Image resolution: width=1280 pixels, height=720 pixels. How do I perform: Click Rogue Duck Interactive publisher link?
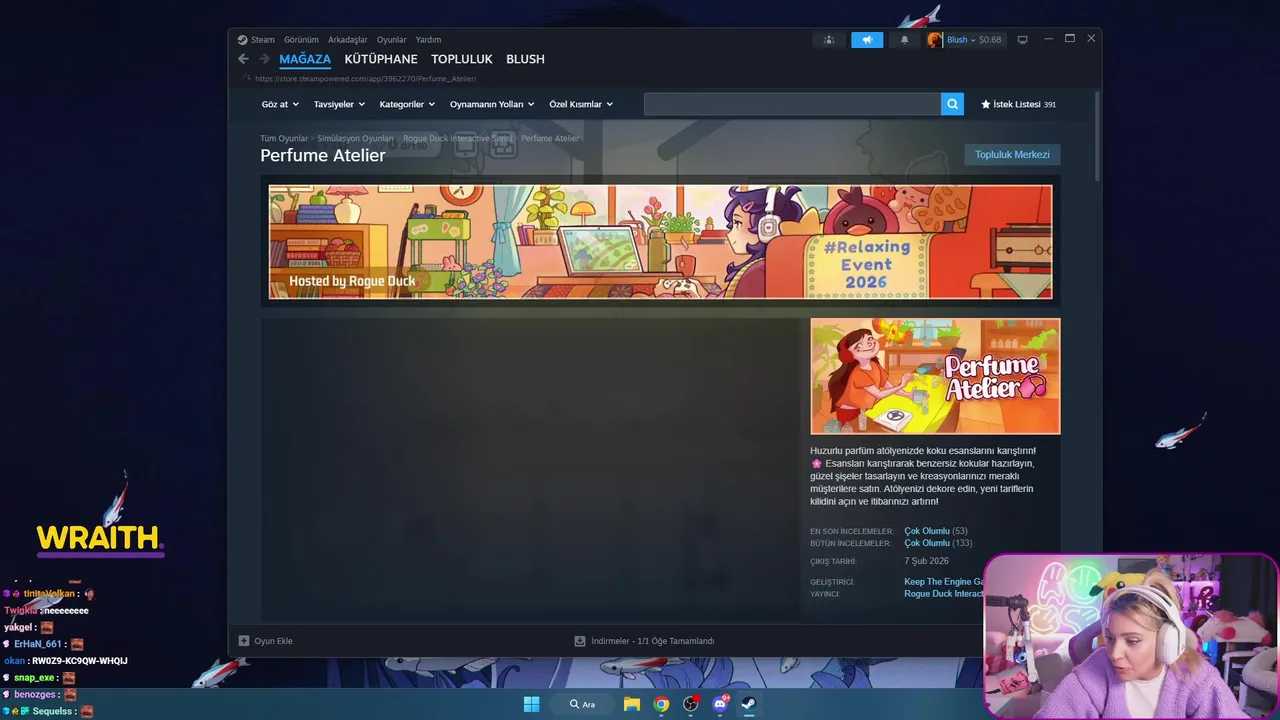pos(943,594)
